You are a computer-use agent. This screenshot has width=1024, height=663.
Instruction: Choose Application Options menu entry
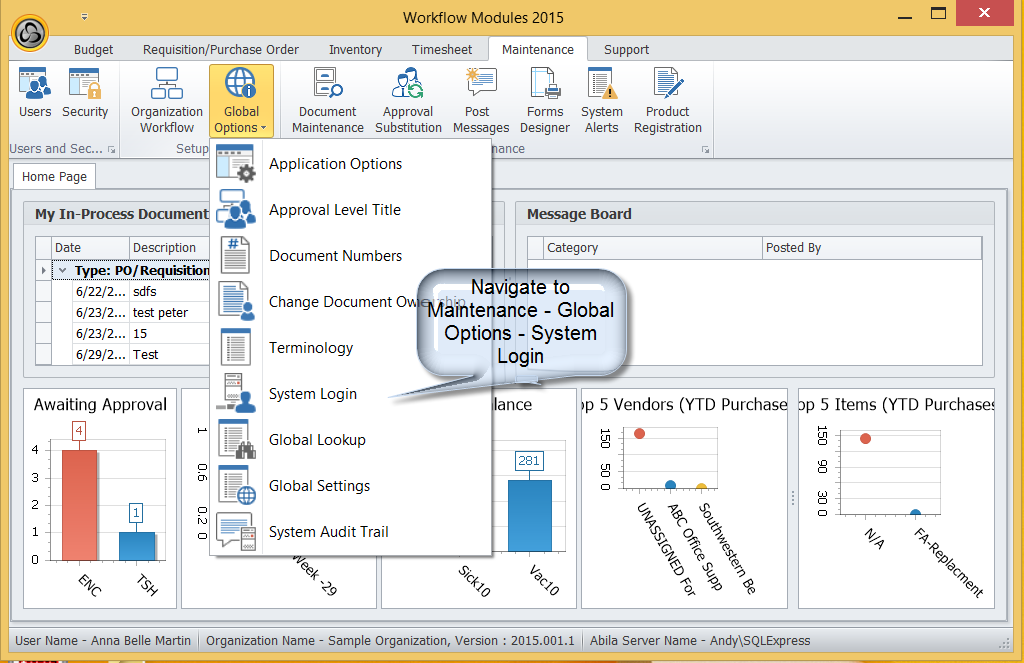coord(335,164)
